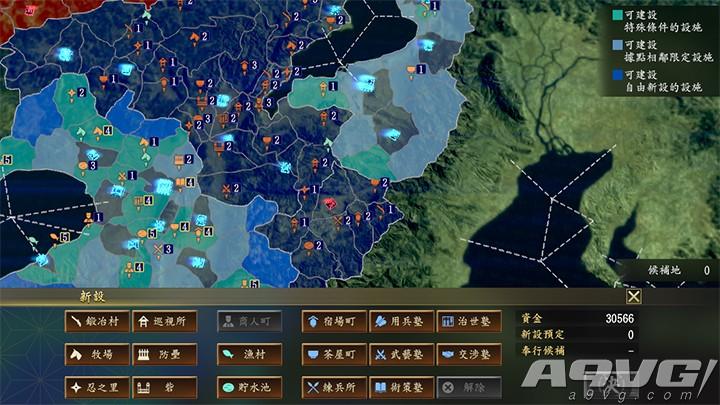
Task: Click the 奉行候補 row
Action: pos(578,351)
